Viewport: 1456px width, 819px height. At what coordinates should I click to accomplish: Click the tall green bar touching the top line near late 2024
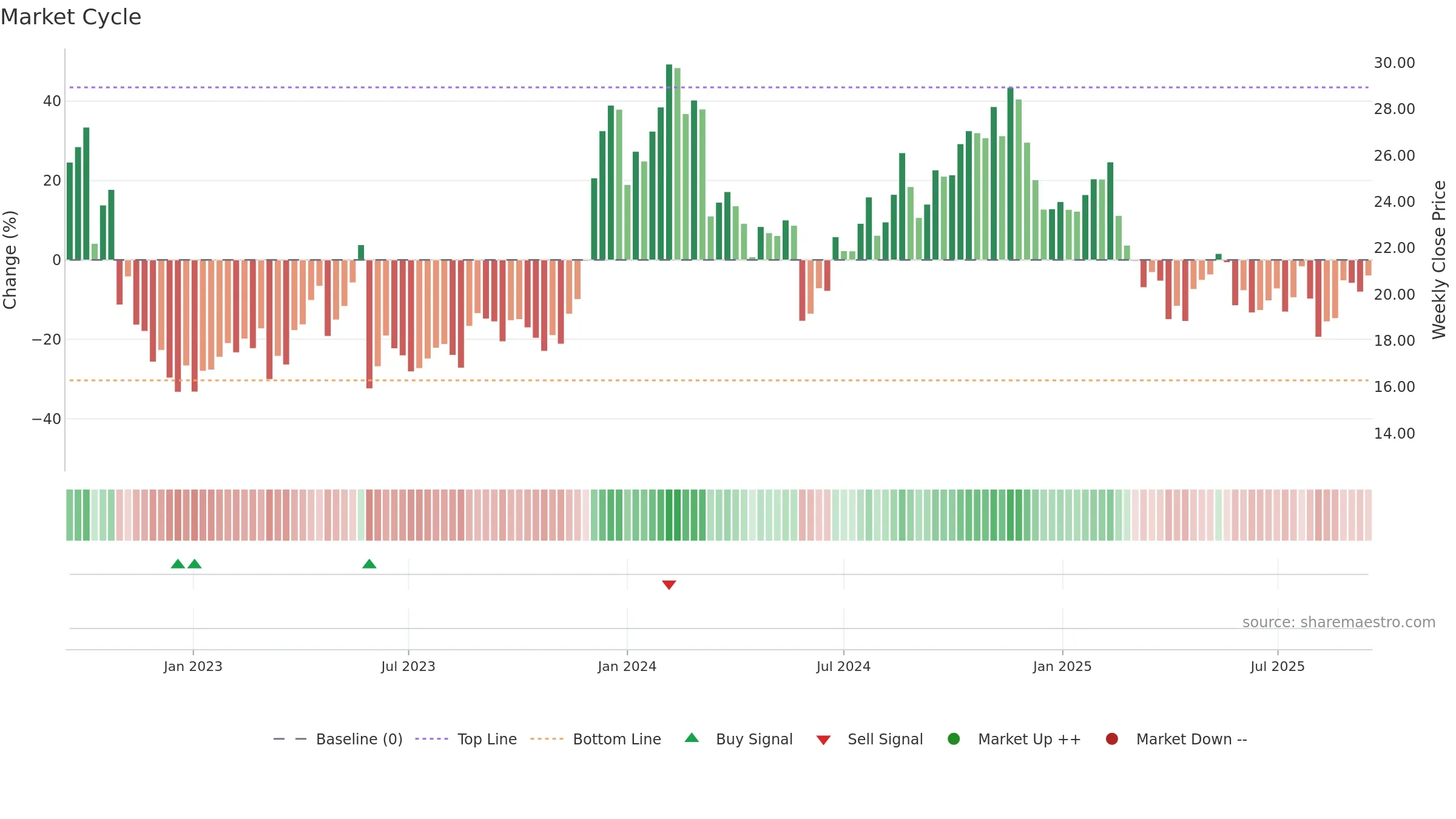pyautogui.click(x=1011, y=174)
